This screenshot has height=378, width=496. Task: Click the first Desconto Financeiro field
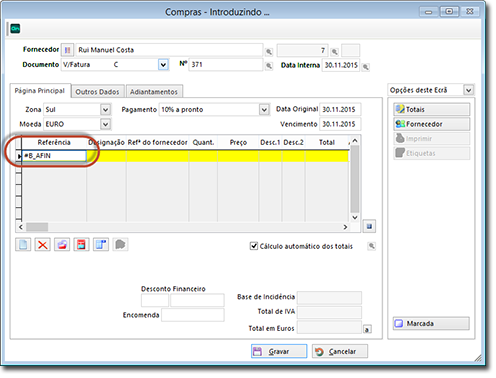[155, 300]
